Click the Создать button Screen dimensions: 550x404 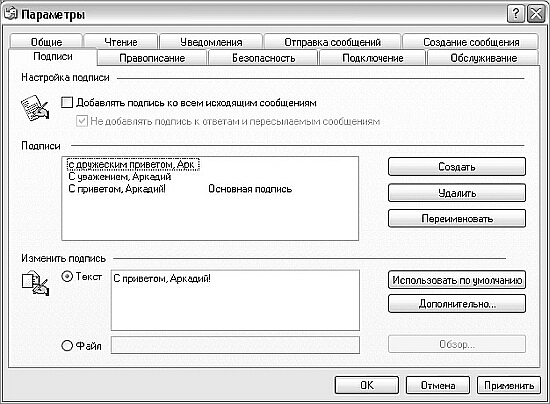pyautogui.click(x=457, y=167)
